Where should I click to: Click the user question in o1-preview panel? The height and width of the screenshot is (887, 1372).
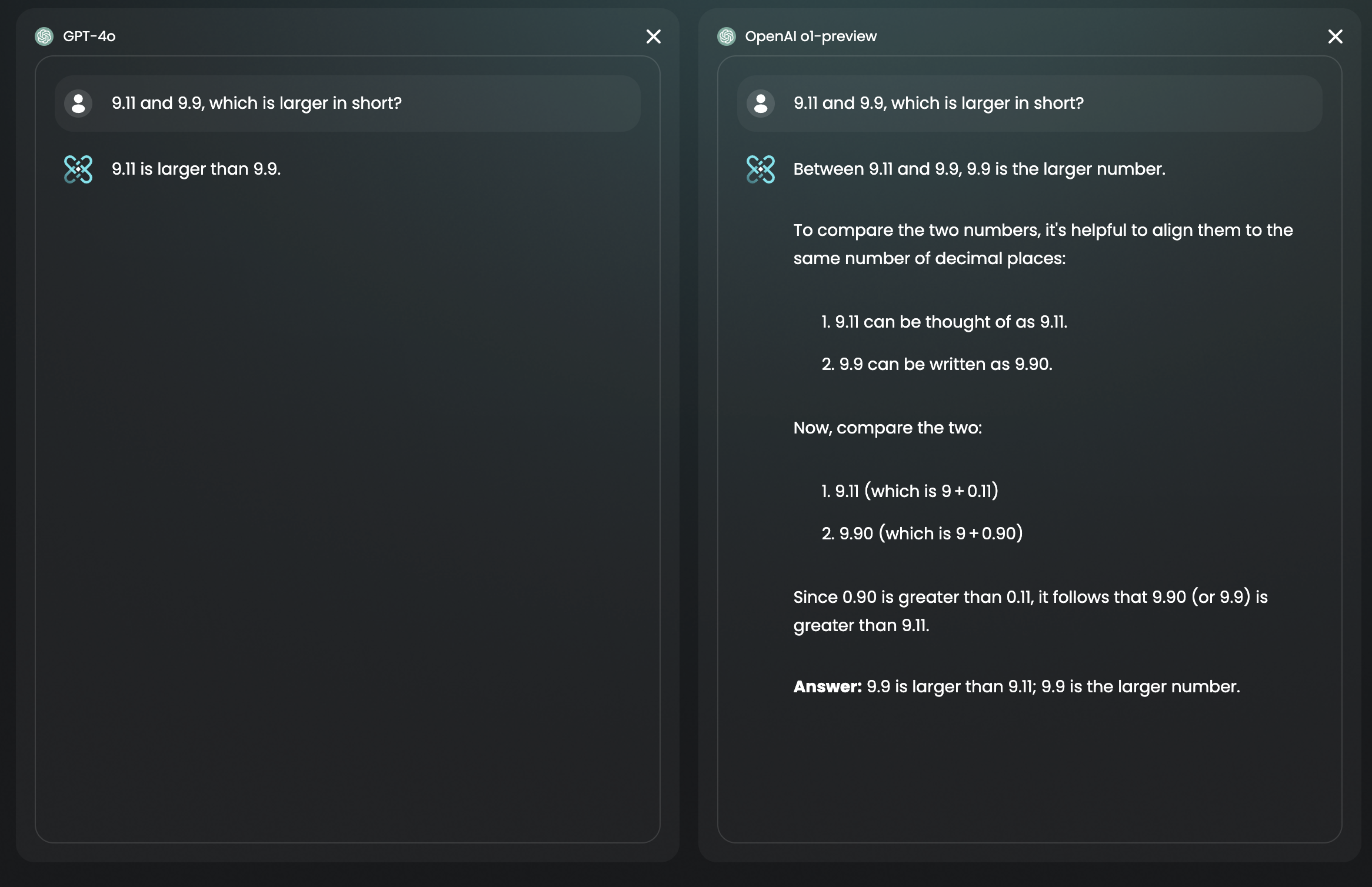938,104
